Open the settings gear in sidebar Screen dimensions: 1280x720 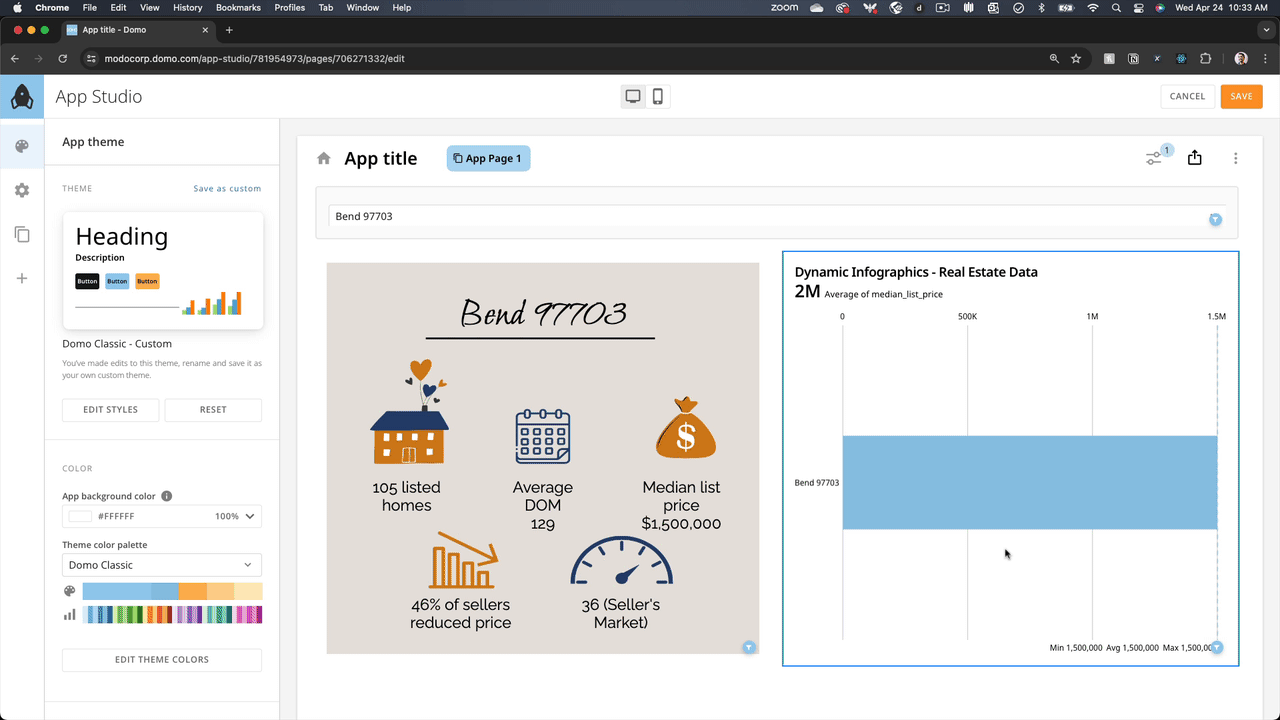22,190
